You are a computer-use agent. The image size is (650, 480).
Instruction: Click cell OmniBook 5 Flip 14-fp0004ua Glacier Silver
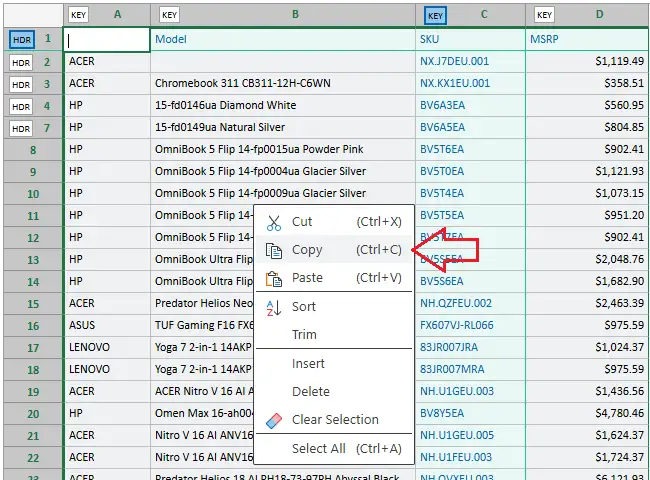[x=283, y=172]
